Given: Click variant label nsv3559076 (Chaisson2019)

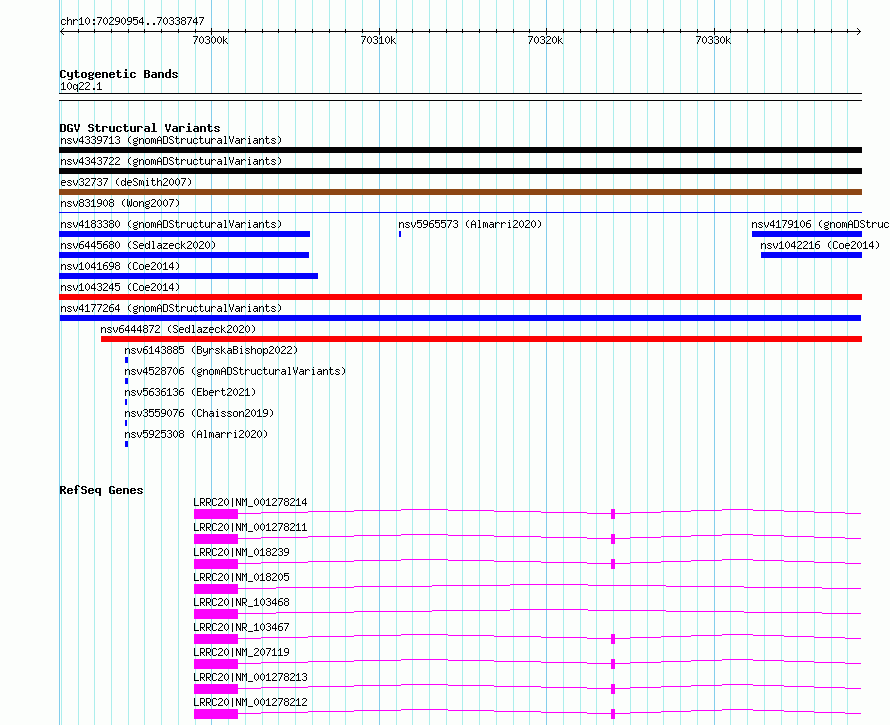Looking at the screenshot, I should tap(199, 413).
